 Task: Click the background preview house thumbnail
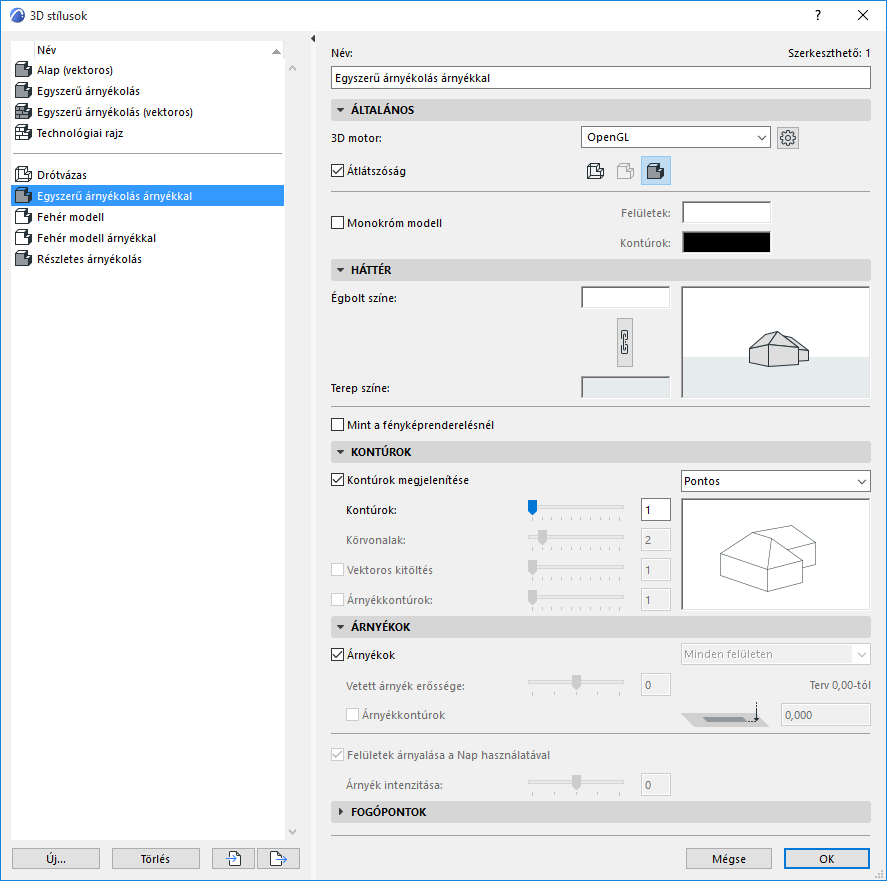[x=776, y=342]
